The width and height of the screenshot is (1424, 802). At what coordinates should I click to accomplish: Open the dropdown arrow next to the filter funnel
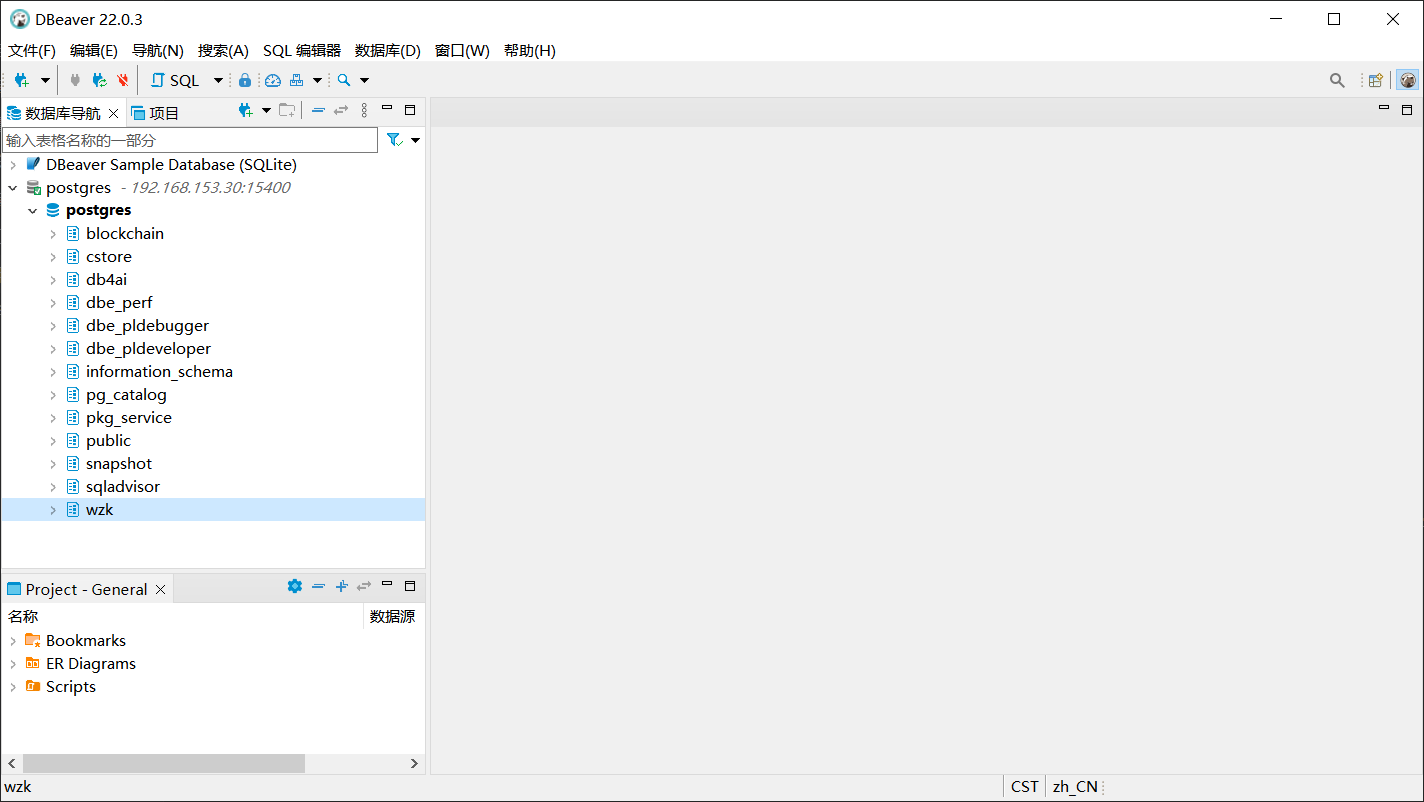pos(415,141)
